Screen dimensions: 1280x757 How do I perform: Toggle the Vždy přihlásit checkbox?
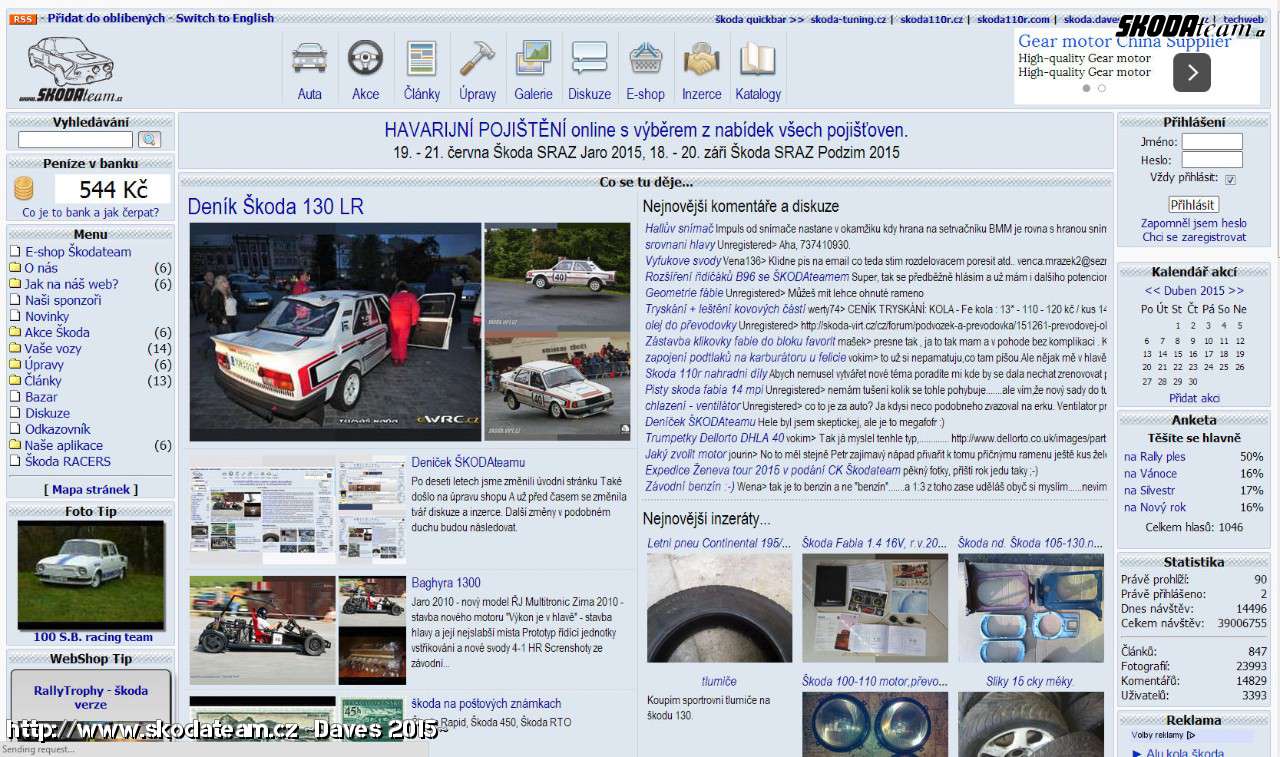(1230, 180)
